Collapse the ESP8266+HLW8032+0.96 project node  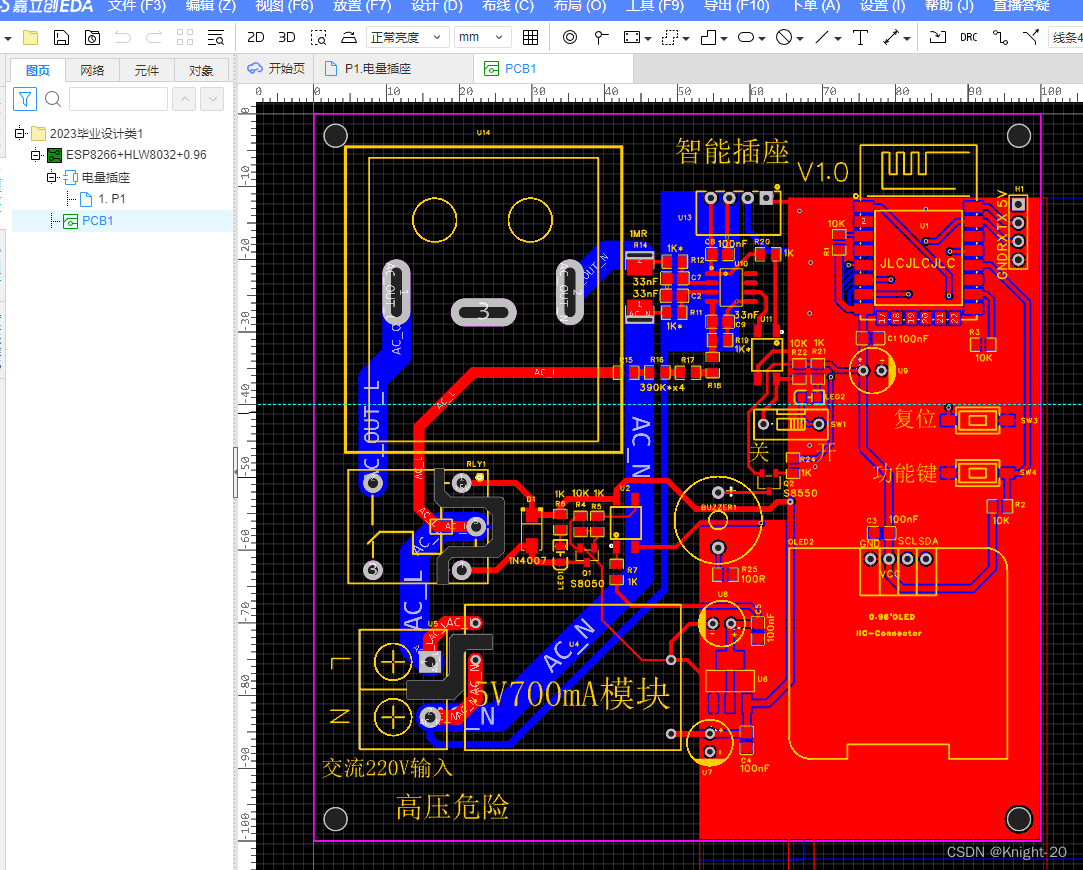point(36,155)
